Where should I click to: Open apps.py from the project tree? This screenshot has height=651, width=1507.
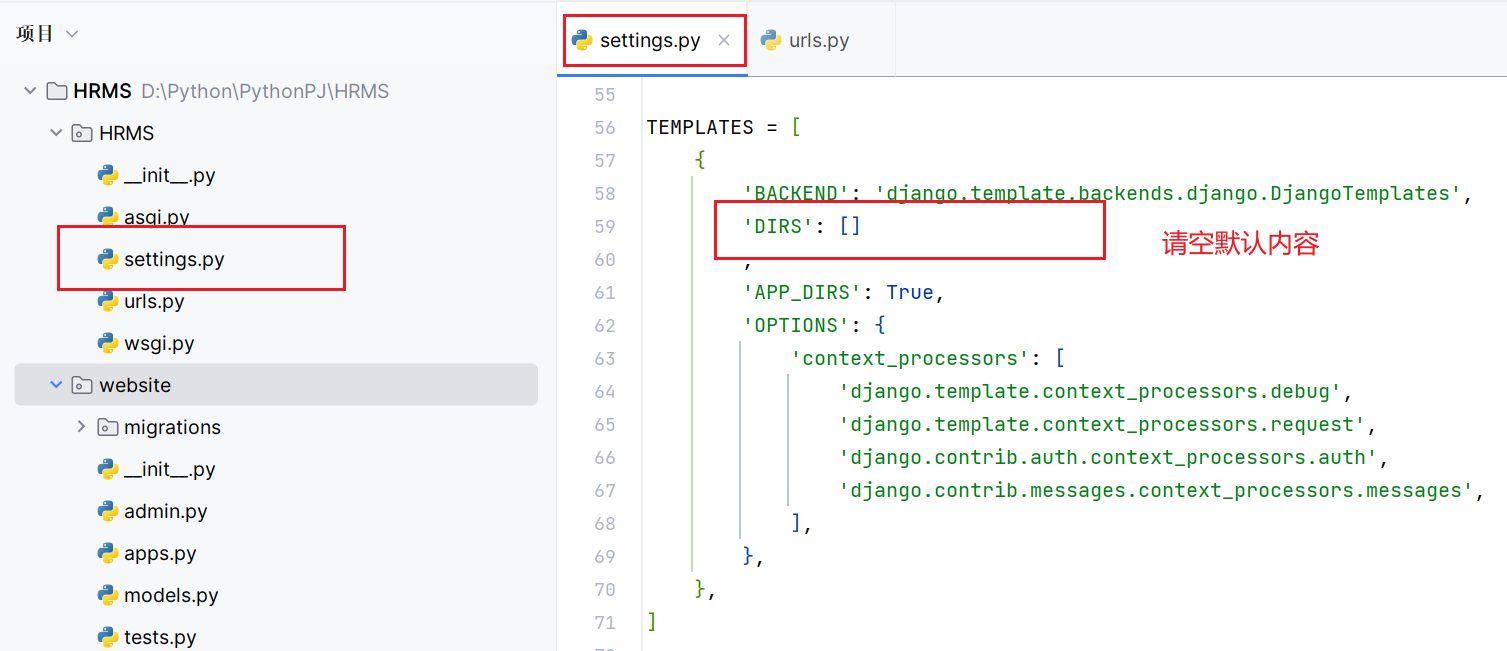pos(160,554)
